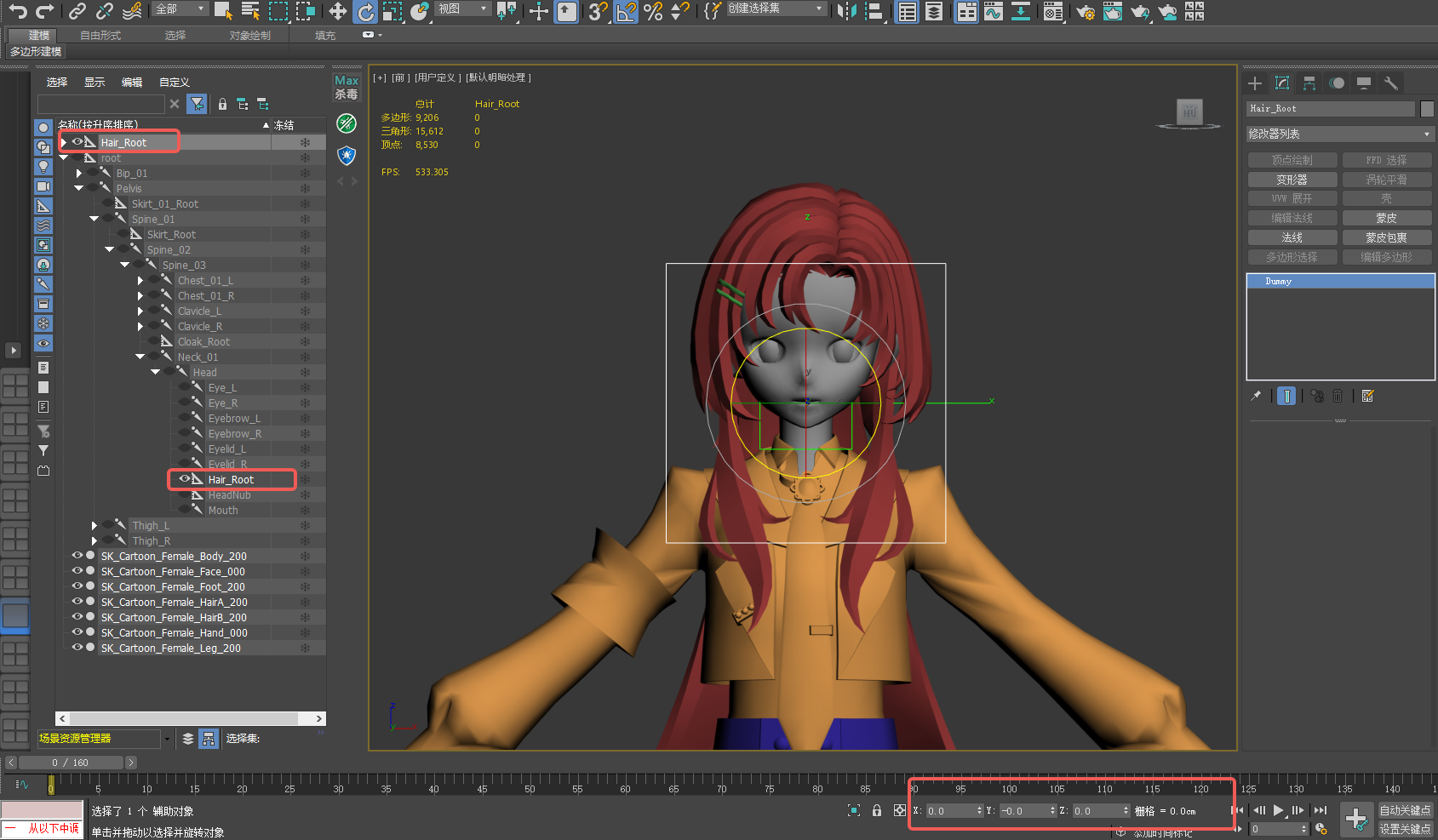The height and width of the screenshot is (840, 1438).
Task: Click the Scene Explorer horizontal scrollbar
Action: pos(190,718)
